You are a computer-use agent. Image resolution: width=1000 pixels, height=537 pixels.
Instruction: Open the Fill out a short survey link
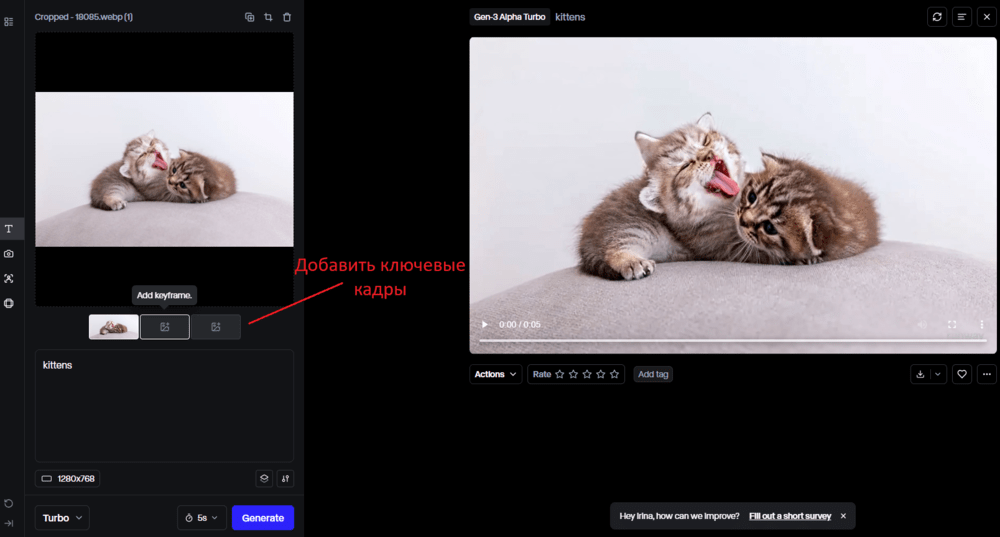tap(790, 516)
